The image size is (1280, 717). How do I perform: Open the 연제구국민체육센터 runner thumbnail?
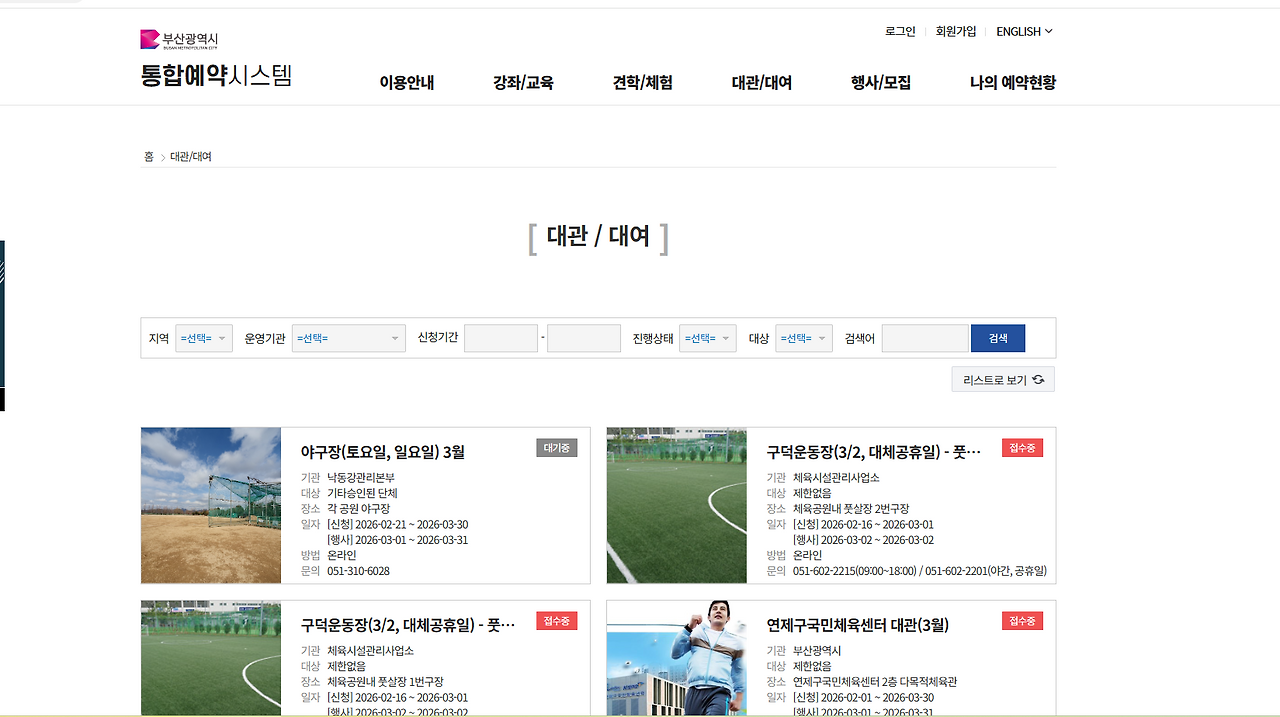pos(677,659)
